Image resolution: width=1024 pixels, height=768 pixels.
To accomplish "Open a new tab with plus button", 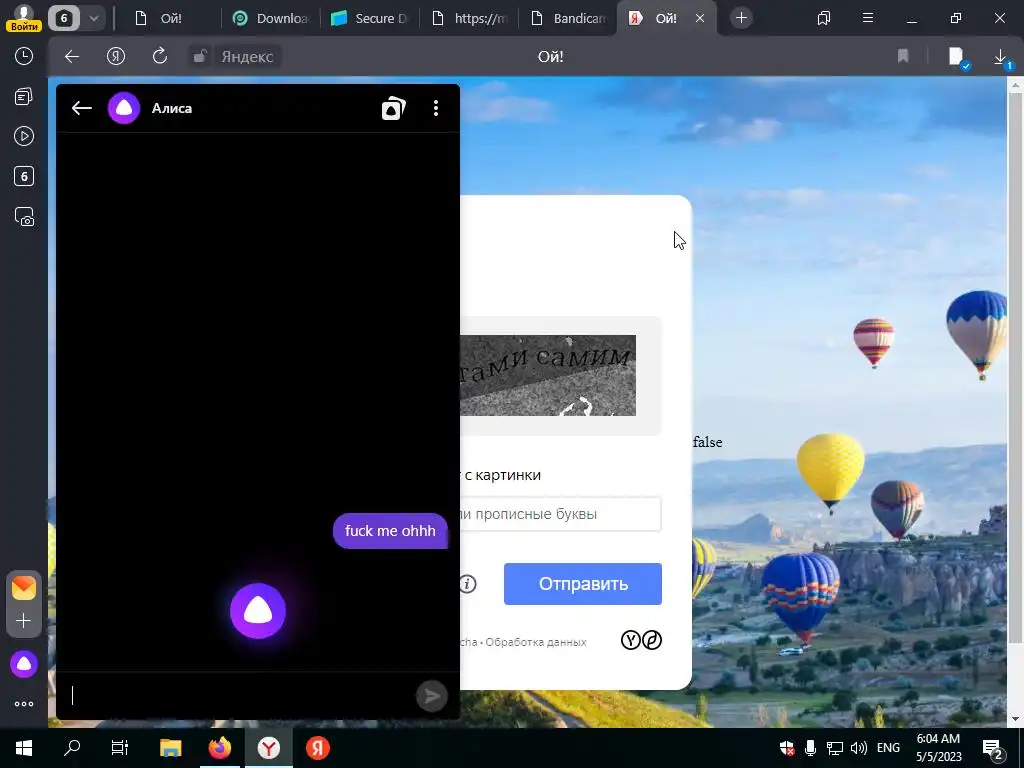I will (x=741, y=18).
